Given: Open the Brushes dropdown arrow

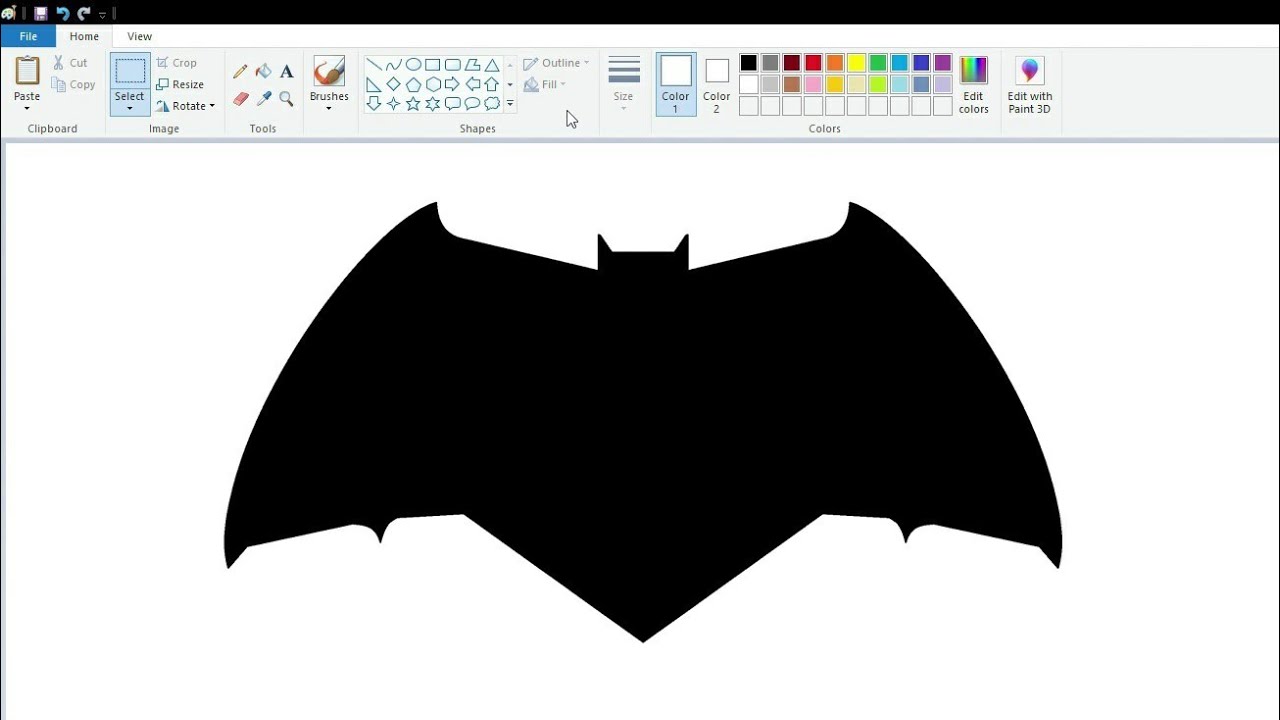Looking at the screenshot, I should click(x=329, y=107).
